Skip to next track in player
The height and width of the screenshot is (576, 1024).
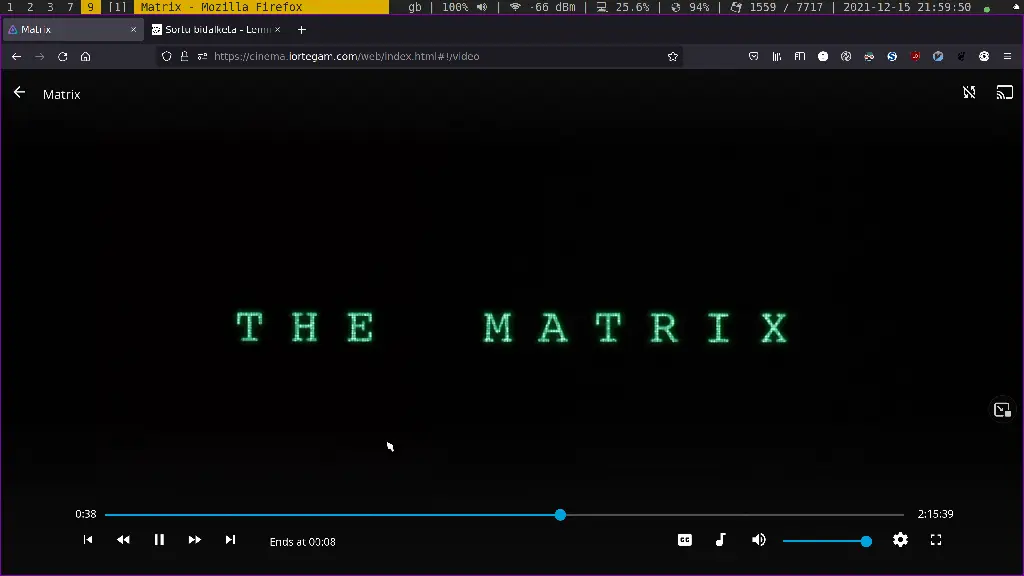[x=231, y=540]
